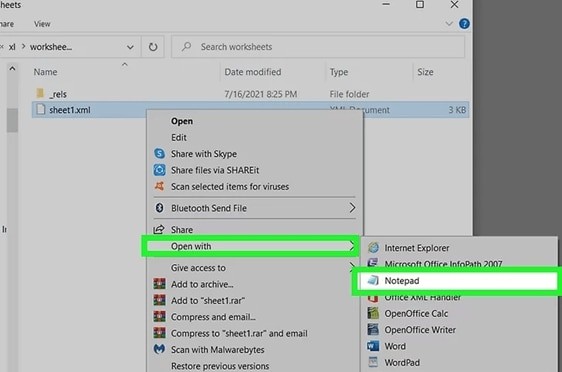Open the Open with submenu arrow
The height and width of the screenshot is (372, 562).
[x=352, y=246]
